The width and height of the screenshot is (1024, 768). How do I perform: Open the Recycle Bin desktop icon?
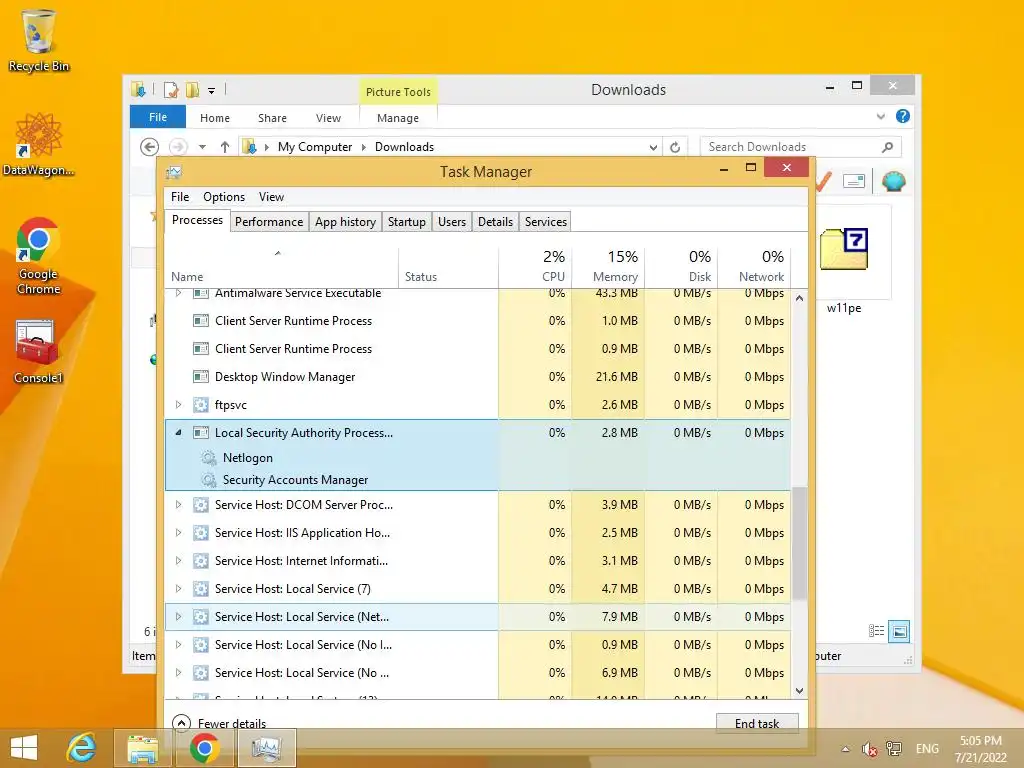[x=39, y=40]
